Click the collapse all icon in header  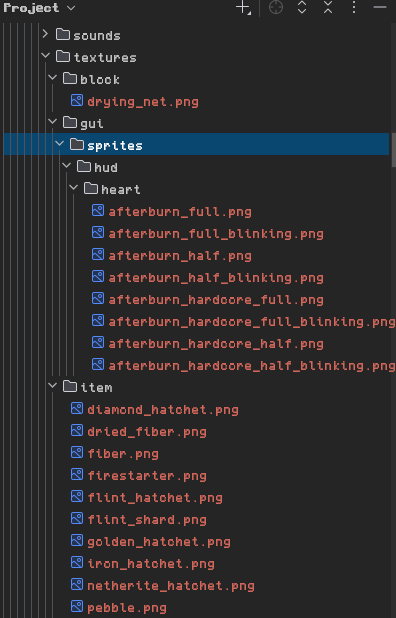pos(328,7)
